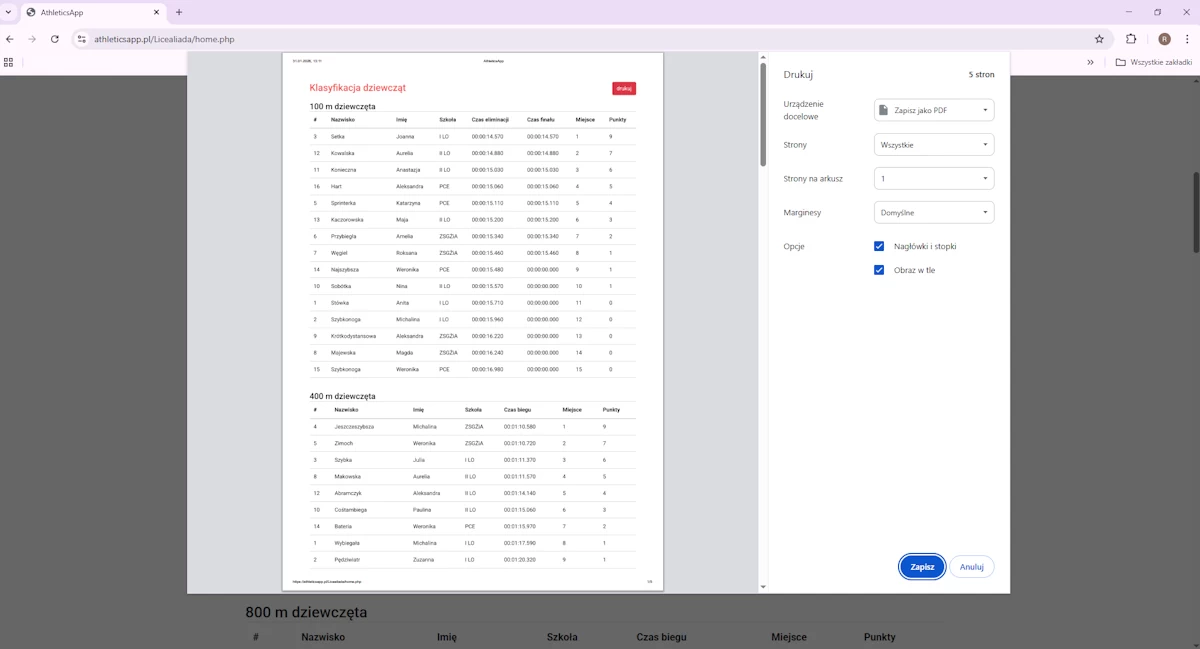The width and height of the screenshot is (1200, 649).
Task: Open destination dropdown Zapisz jako PDF
Action: (934, 110)
